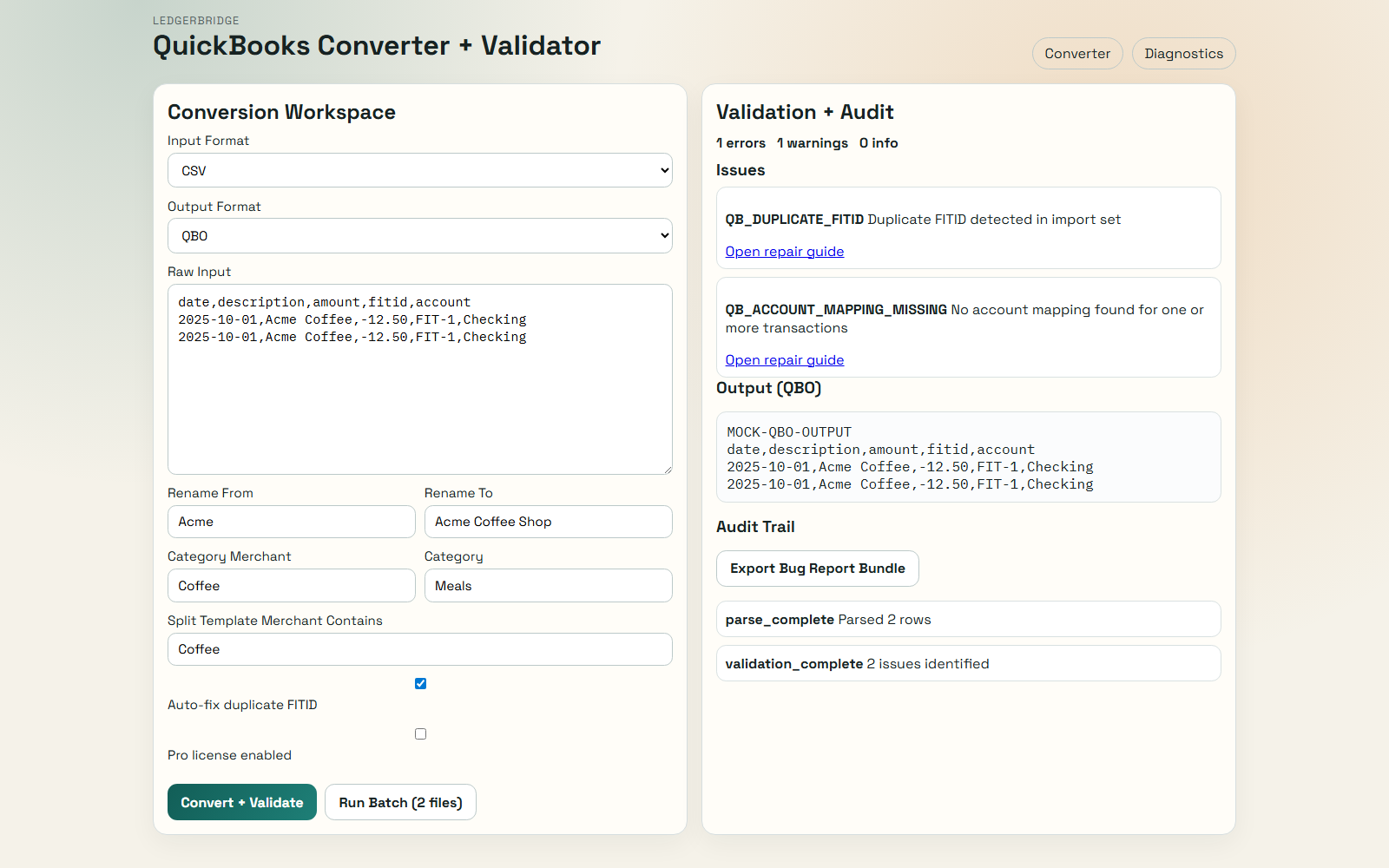Click the Rename To field
Viewport: 1389px width, 868px height.
pyautogui.click(x=548, y=522)
